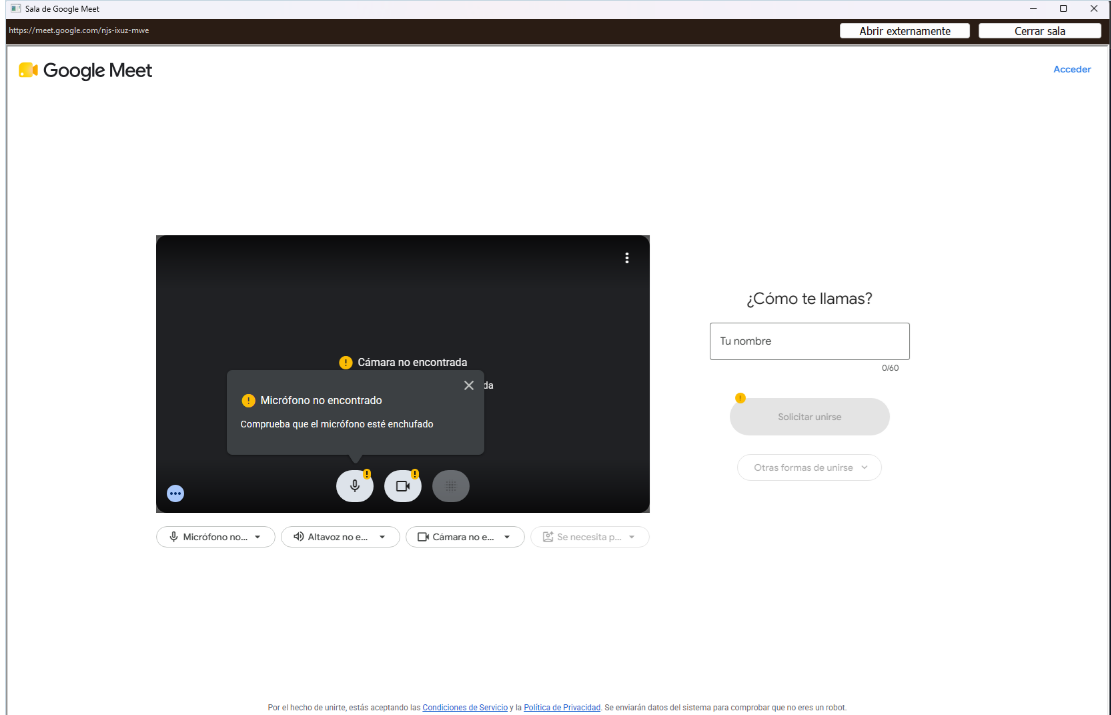Open the Se necesita p... dropdown

[x=590, y=537]
